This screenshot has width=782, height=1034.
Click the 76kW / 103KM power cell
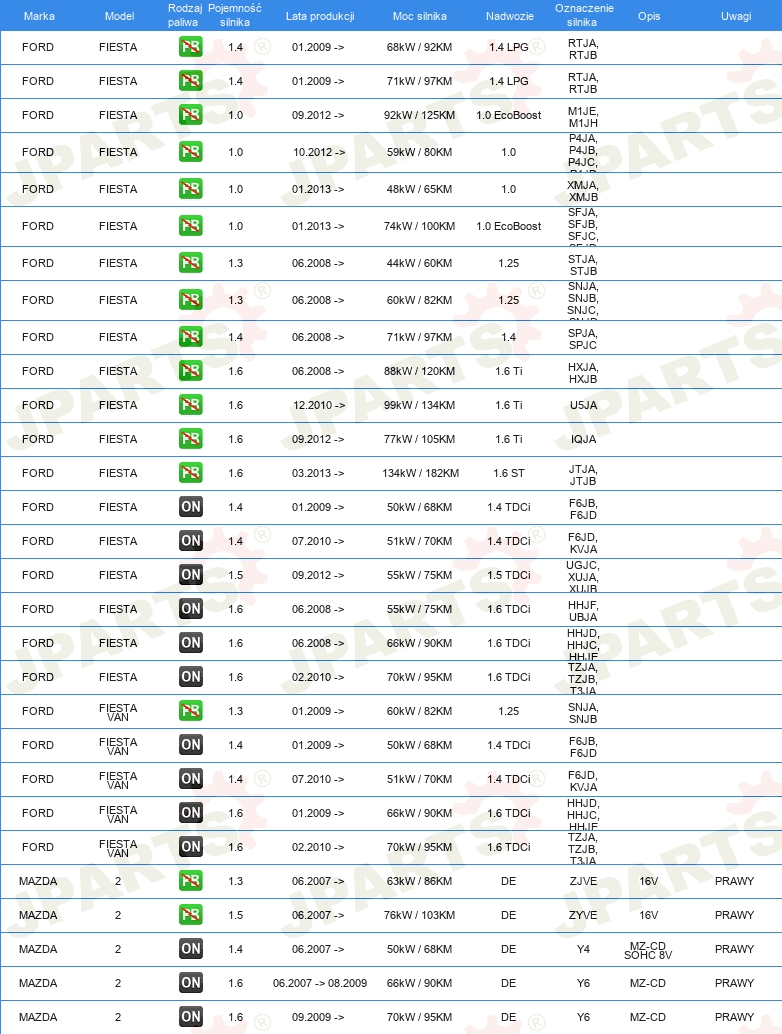tap(420, 915)
